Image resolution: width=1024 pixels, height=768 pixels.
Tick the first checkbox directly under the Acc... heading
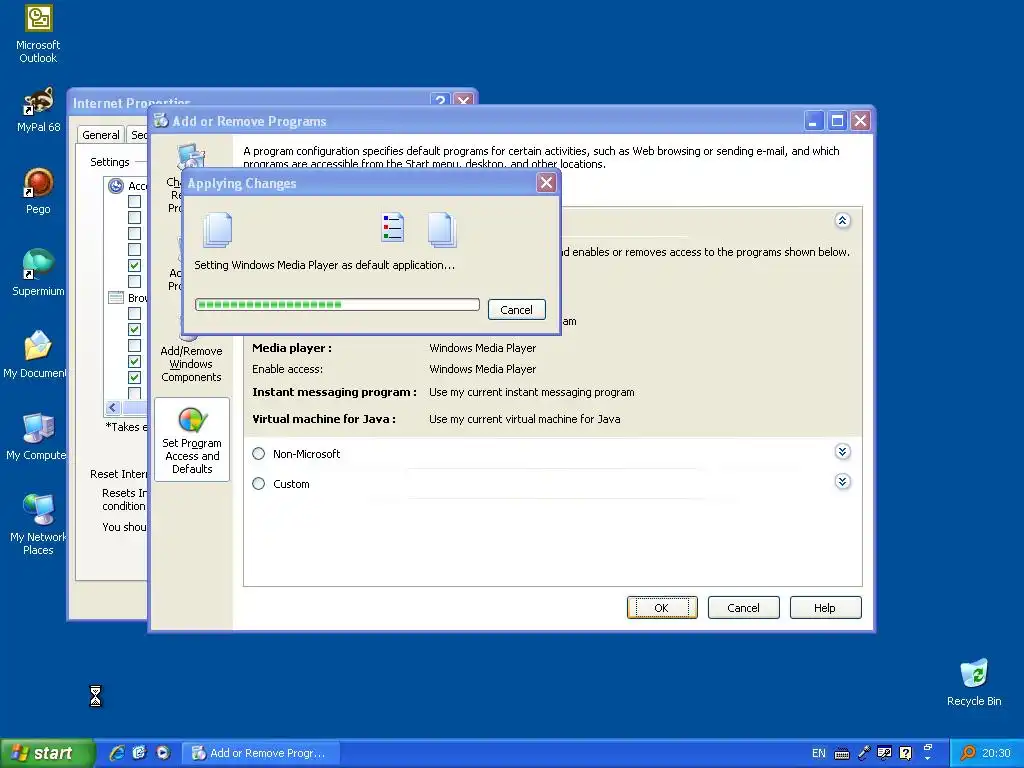click(135, 201)
